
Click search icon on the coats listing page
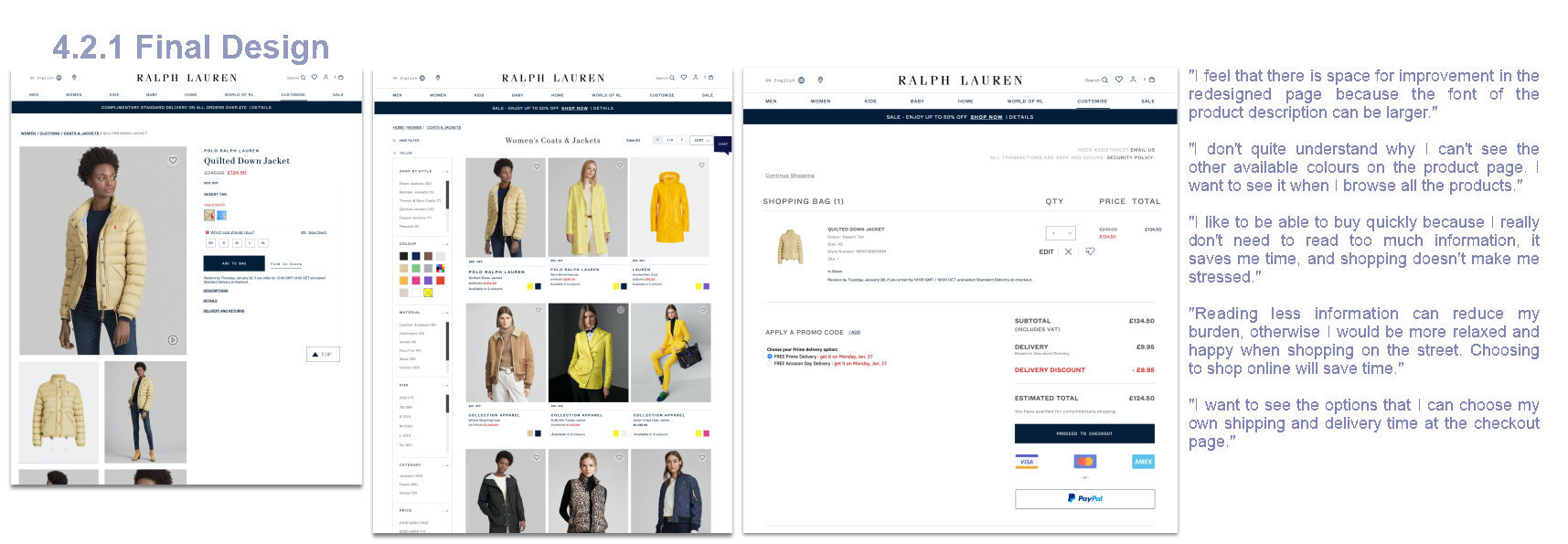tap(671, 78)
